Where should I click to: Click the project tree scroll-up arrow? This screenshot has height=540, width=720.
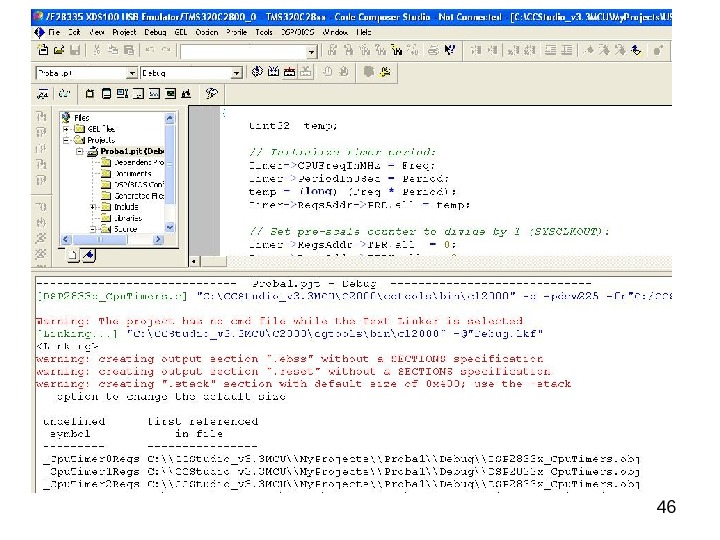point(169,118)
